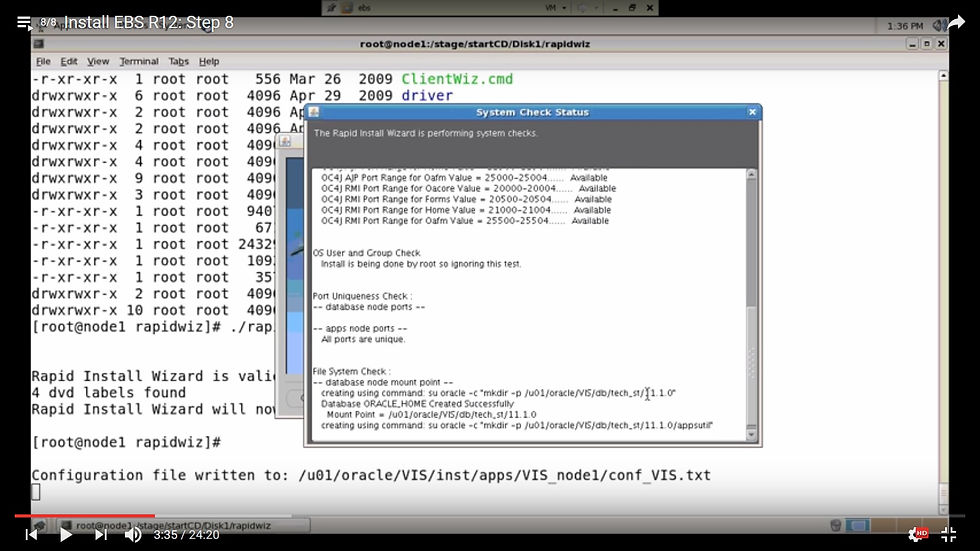Open the Tabs menu in terminal
This screenshot has width=980, height=551.
[x=178, y=61]
